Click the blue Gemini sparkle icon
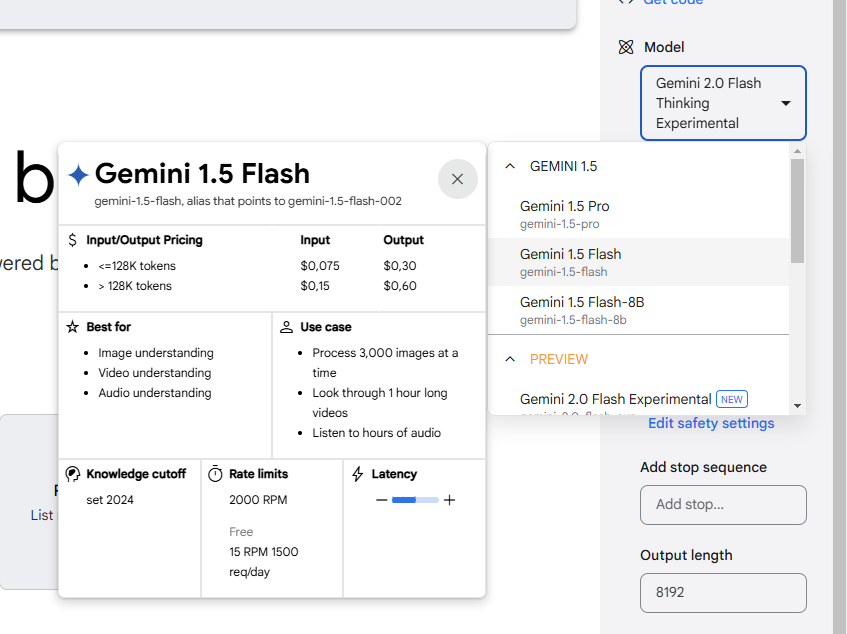Screen dimensions: 847x634 coord(78,175)
